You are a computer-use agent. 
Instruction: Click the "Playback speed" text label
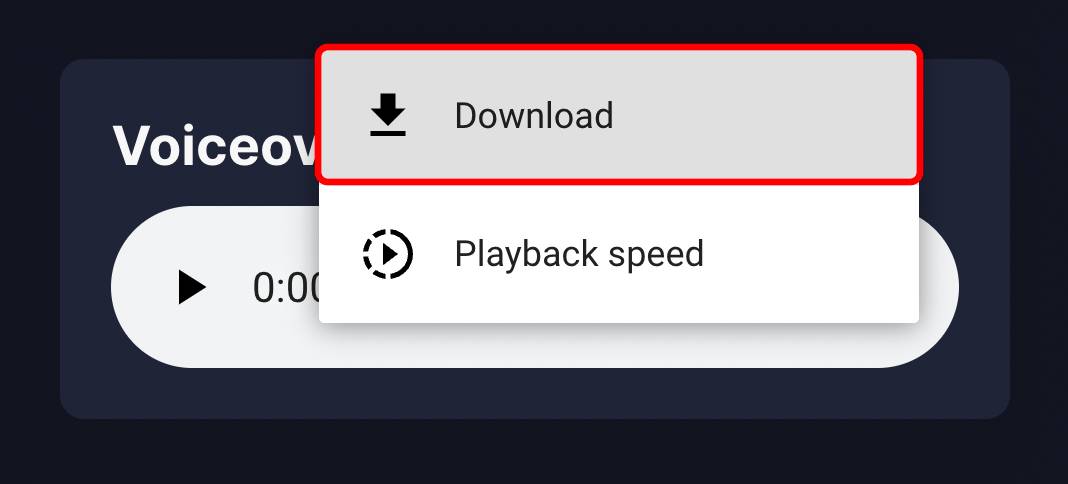click(579, 254)
